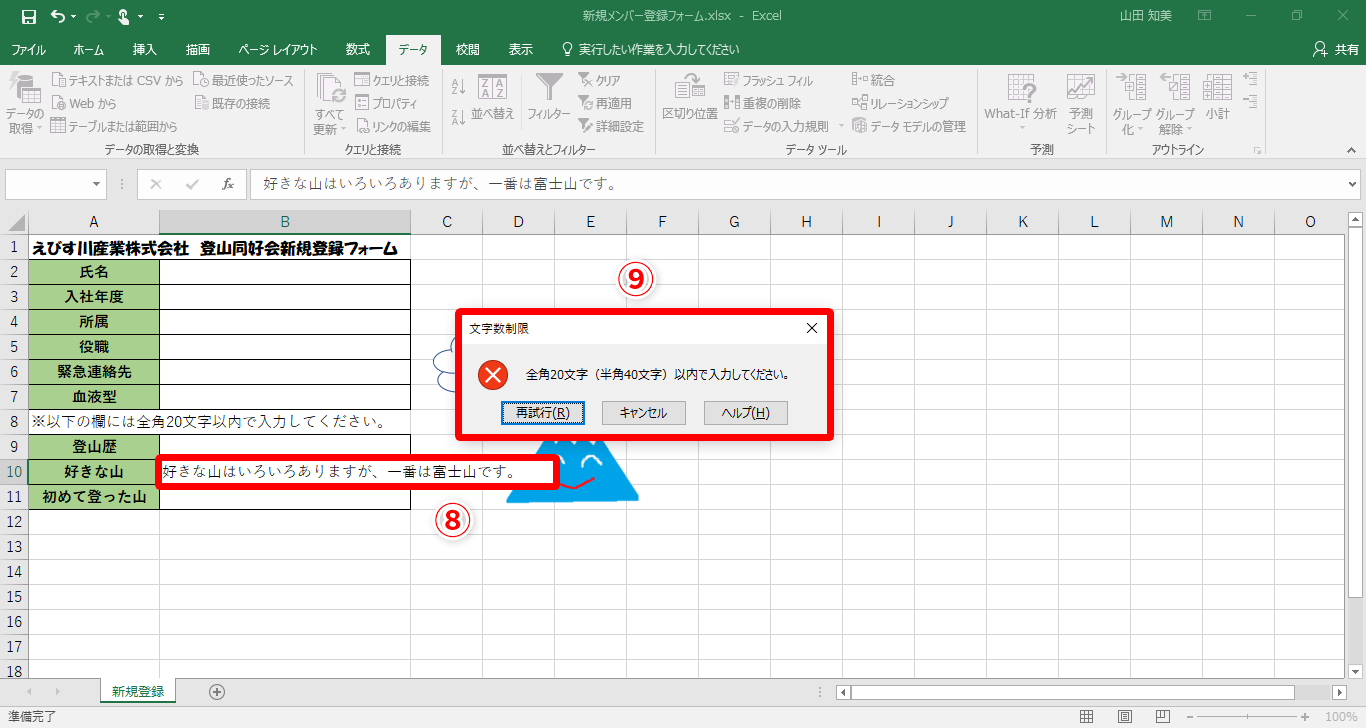Switch to Page Layout view in status bar

1125,717
